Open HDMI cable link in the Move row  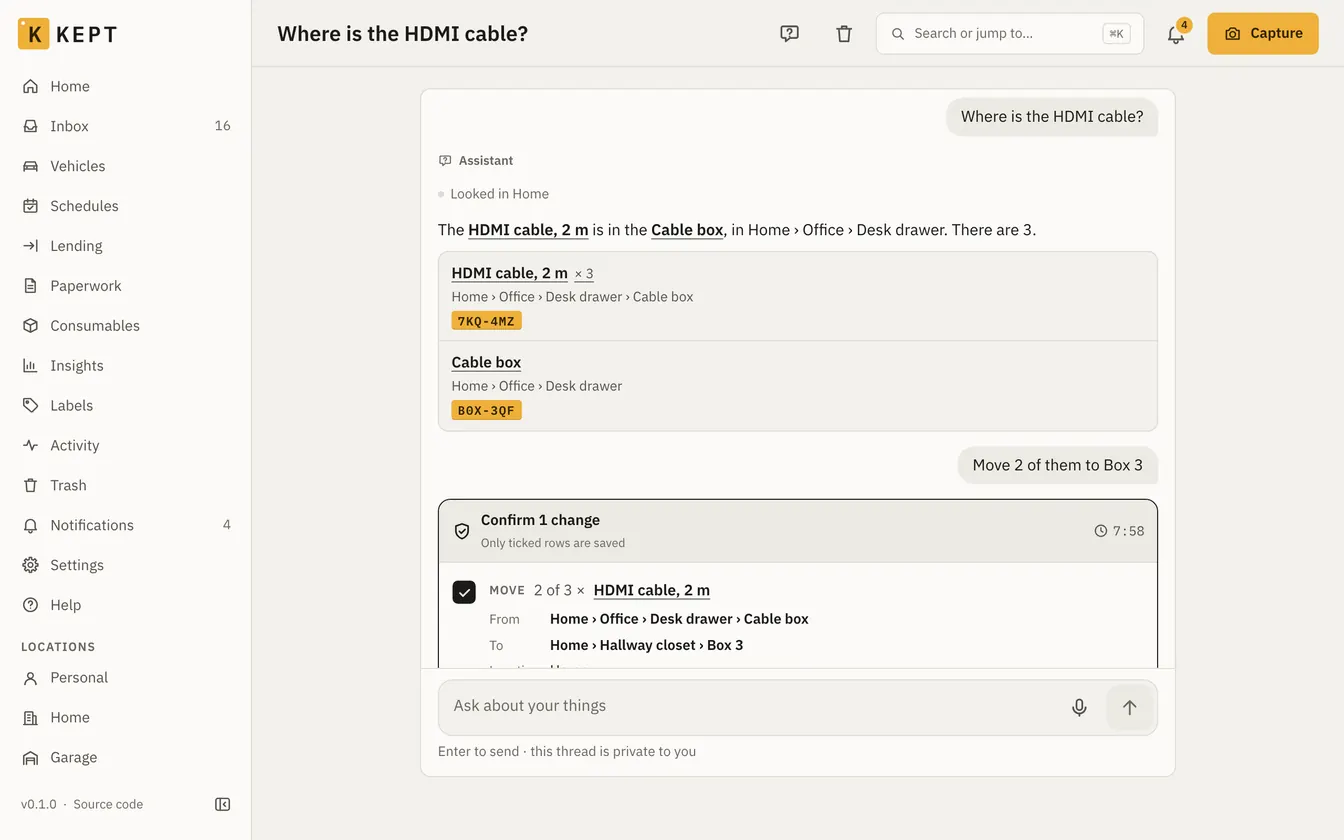652,590
